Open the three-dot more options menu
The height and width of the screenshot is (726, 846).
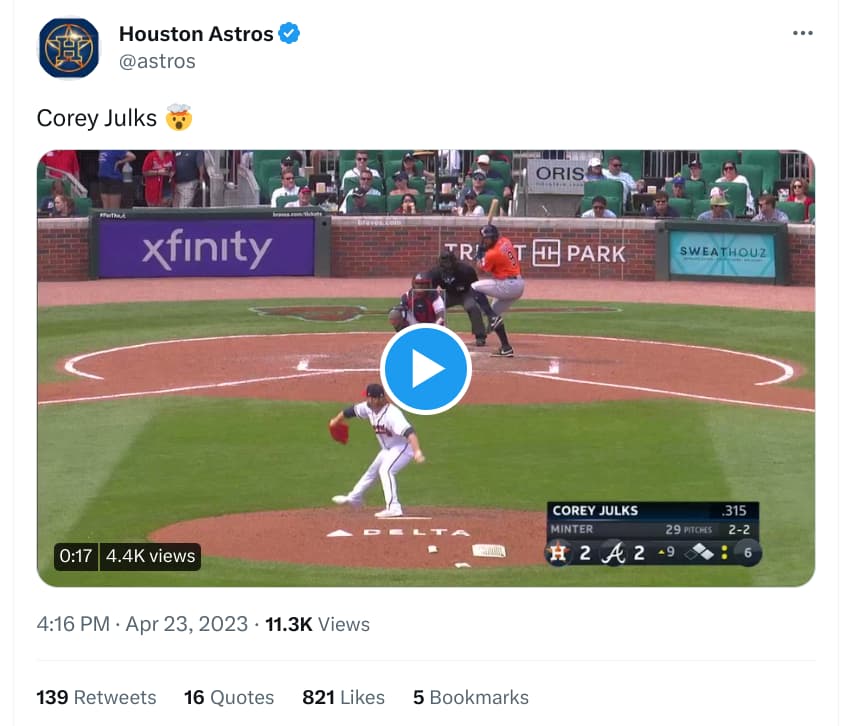click(802, 33)
